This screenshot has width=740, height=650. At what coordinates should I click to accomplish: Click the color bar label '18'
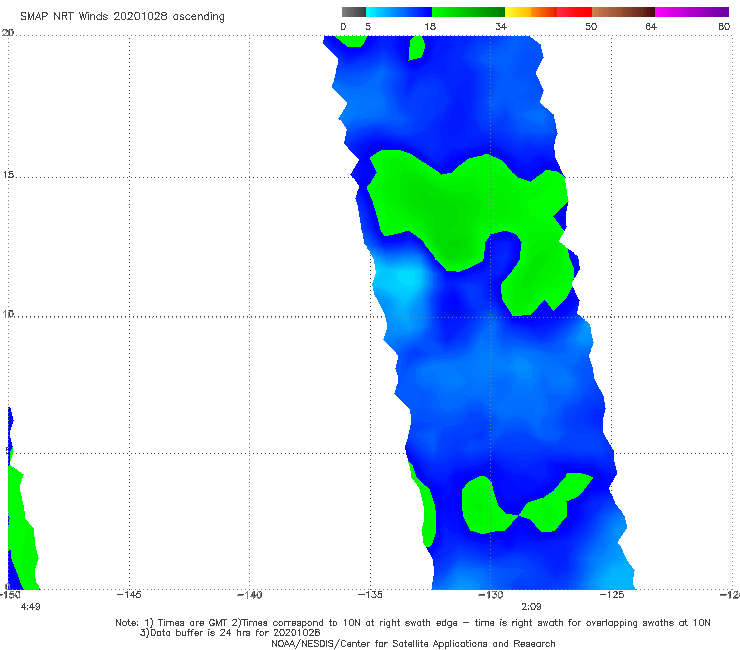pyautogui.click(x=430, y=27)
